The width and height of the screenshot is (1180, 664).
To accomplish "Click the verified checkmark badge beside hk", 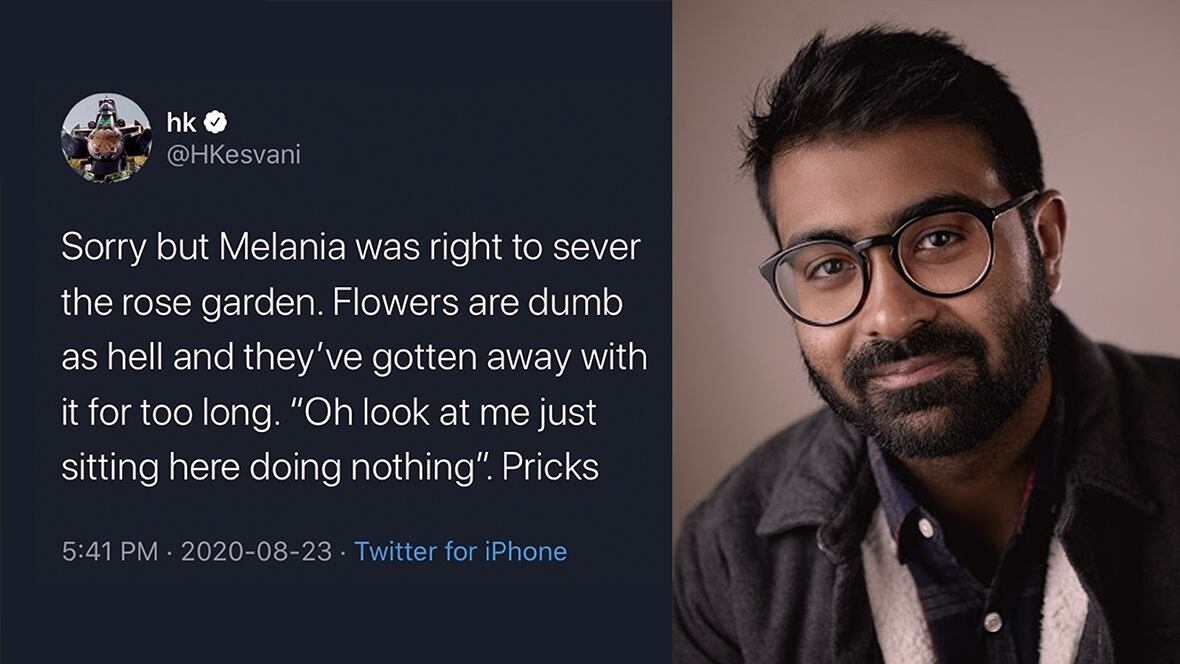I will click(215, 123).
